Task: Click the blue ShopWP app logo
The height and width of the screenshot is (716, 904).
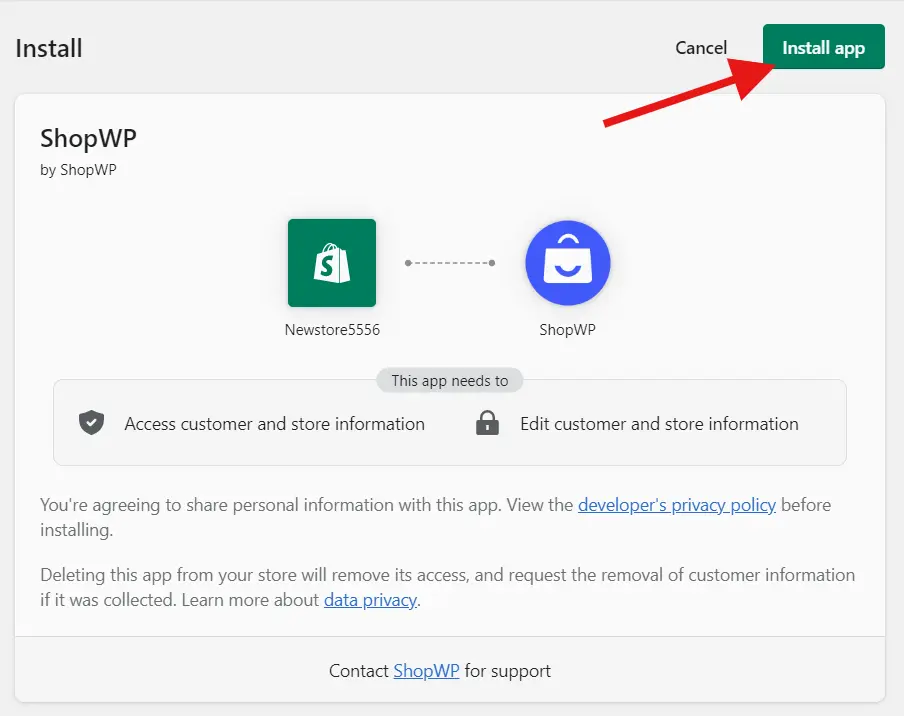Action: pyautogui.click(x=567, y=263)
